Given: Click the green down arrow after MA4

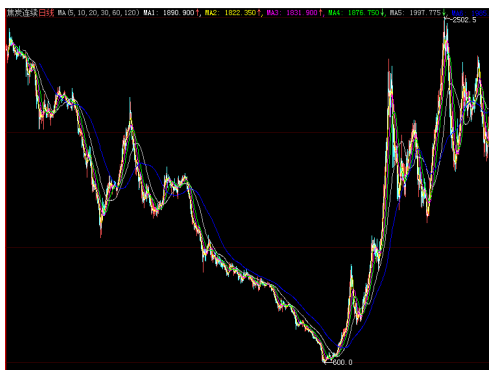Looking at the screenshot, I should (382, 13).
